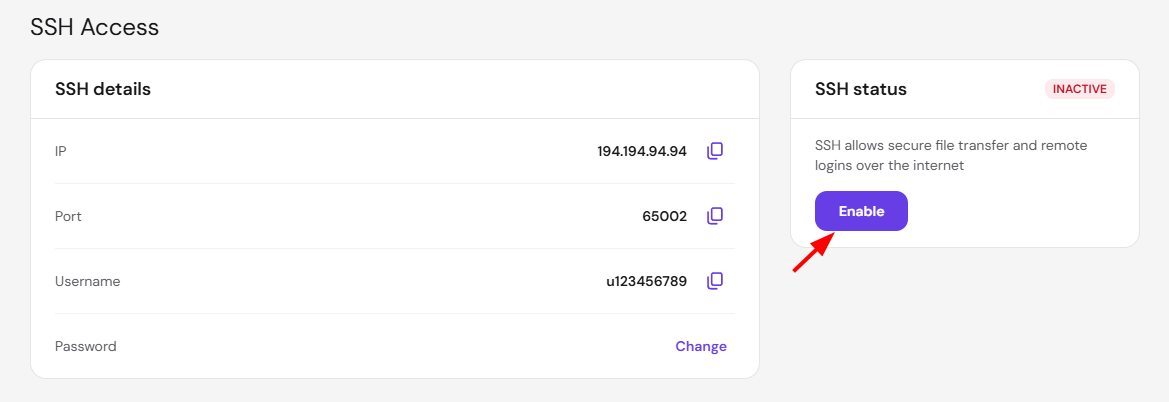
Task: Click the red arrow pointing at Enable
Action: click(812, 251)
